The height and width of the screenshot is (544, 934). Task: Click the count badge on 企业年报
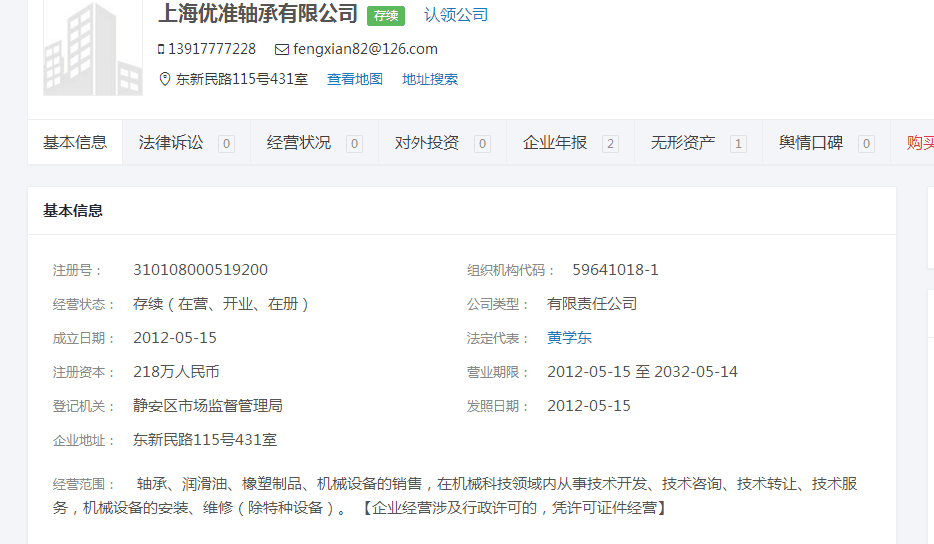point(610,144)
